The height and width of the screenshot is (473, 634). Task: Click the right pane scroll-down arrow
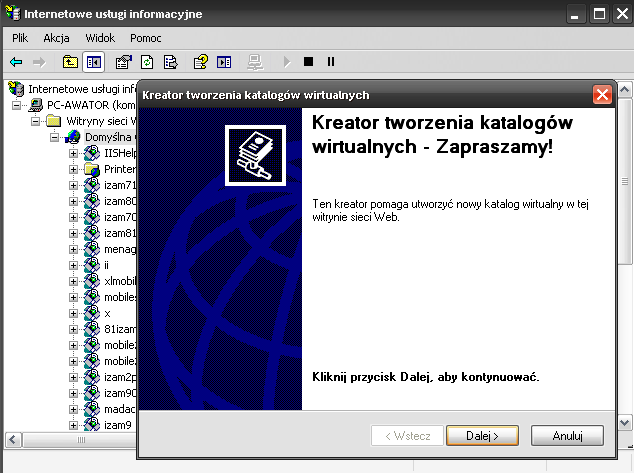pyautogui.click(x=625, y=423)
